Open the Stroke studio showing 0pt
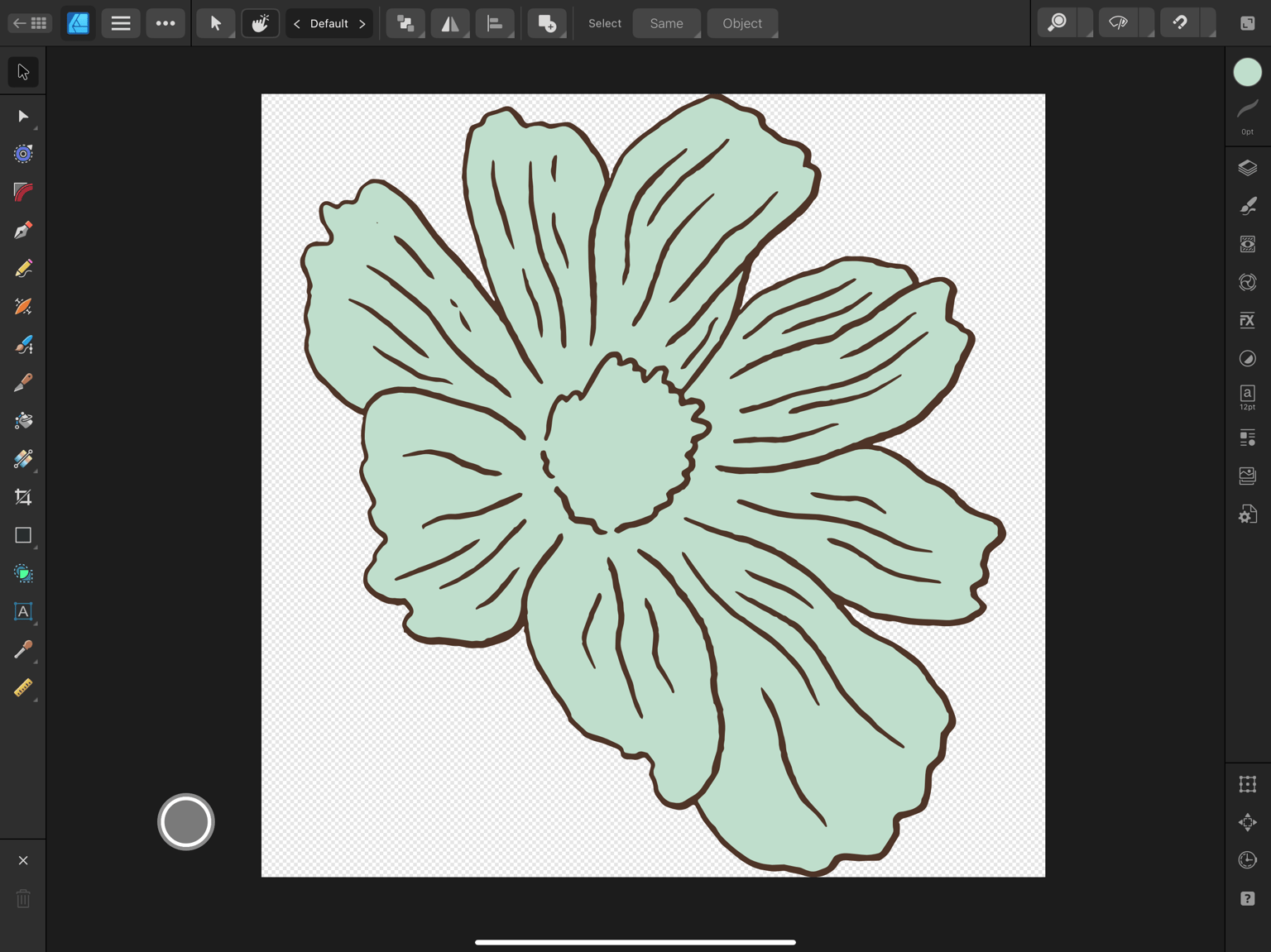The image size is (1271, 952). [x=1248, y=116]
